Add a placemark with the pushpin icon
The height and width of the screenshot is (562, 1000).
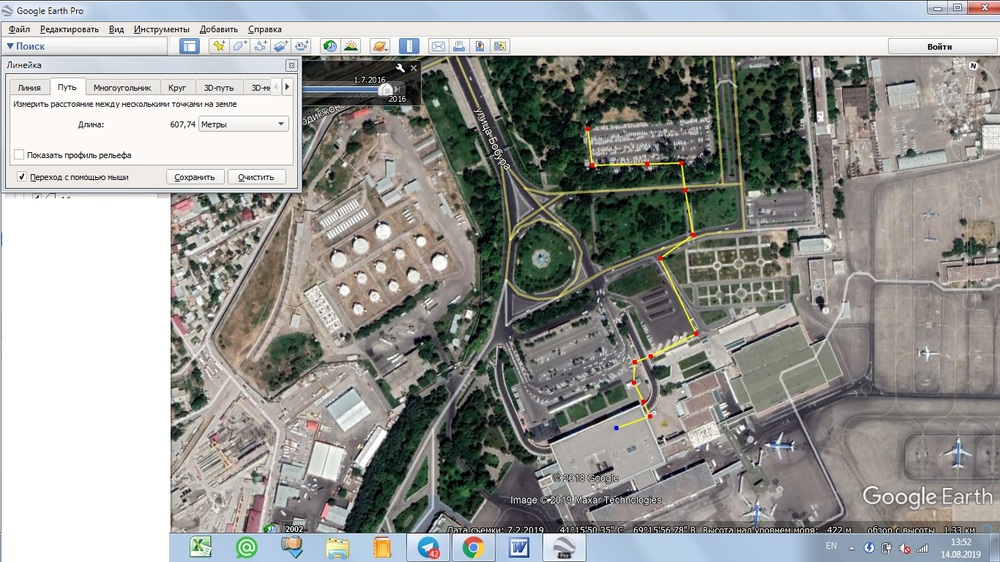point(217,46)
